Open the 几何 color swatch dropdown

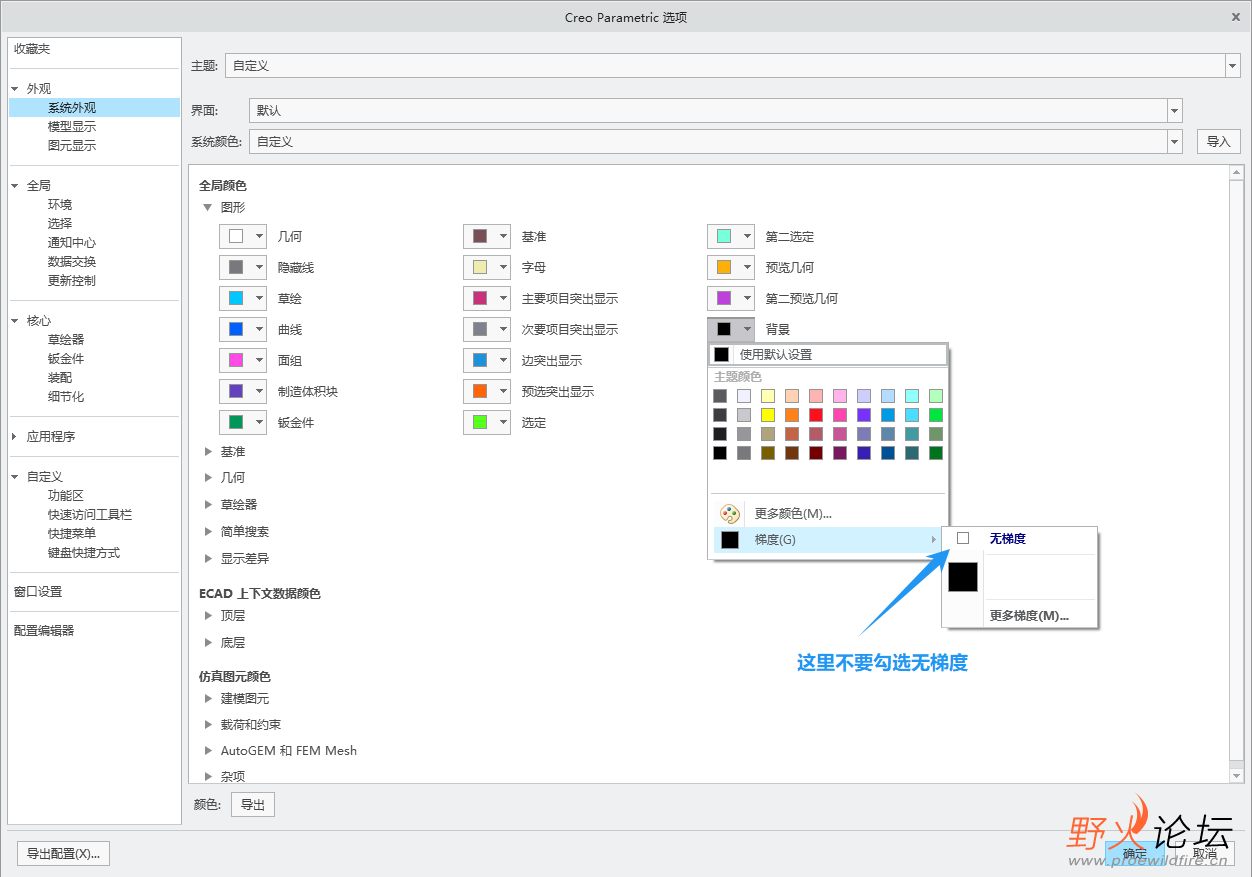[x=243, y=237]
